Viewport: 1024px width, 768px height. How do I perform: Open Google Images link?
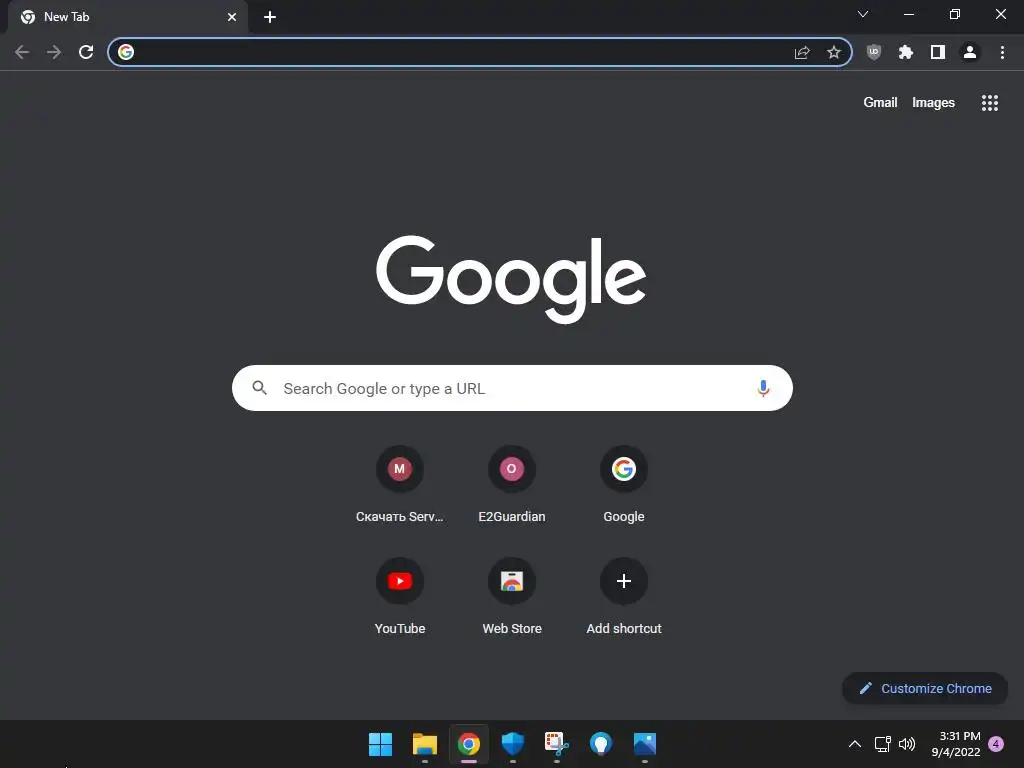(x=933, y=103)
